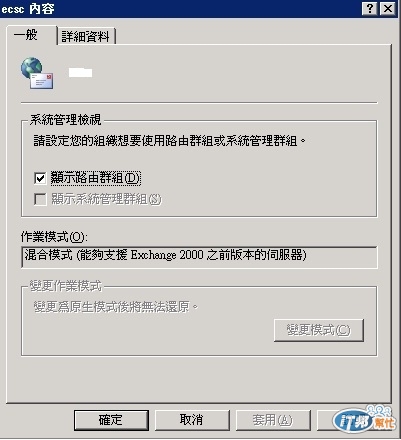Click the 顯示路由群組(D) label text
This screenshot has width=401, height=440.
(x=96, y=178)
